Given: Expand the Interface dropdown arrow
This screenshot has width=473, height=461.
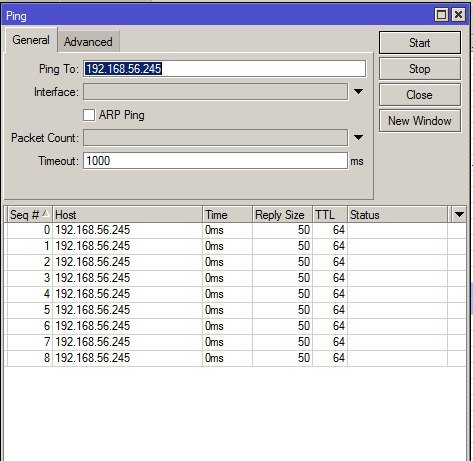Looking at the screenshot, I should click(358, 92).
